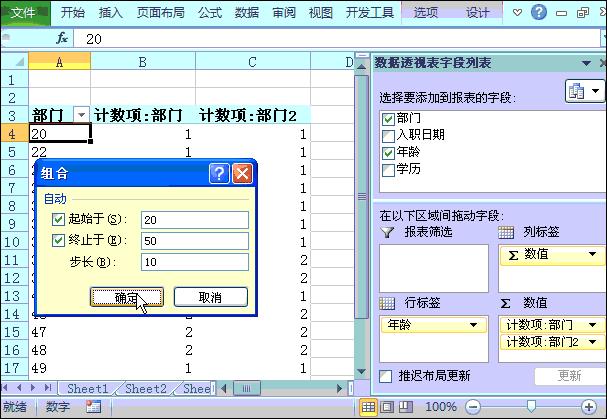Toggle the 终止于 checkbox

(58, 240)
